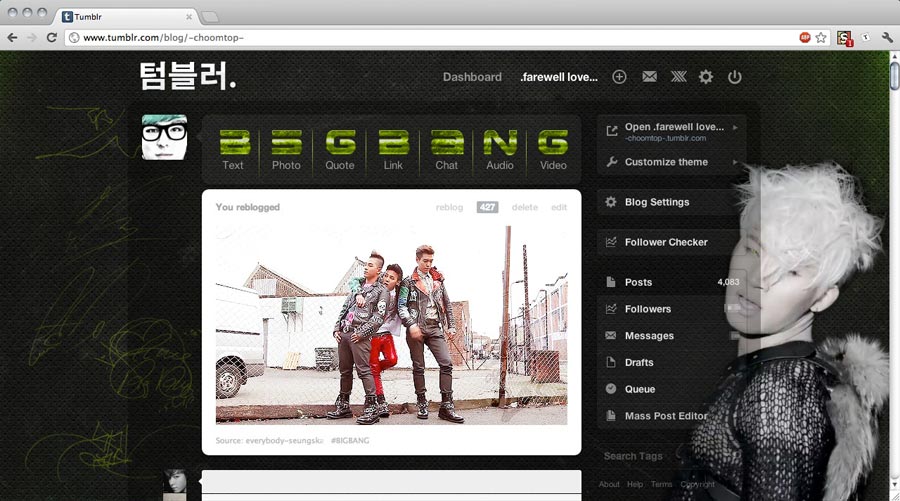Click the Blog Settings gear icon
Screen dimensions: 900x501
[611, 202]
